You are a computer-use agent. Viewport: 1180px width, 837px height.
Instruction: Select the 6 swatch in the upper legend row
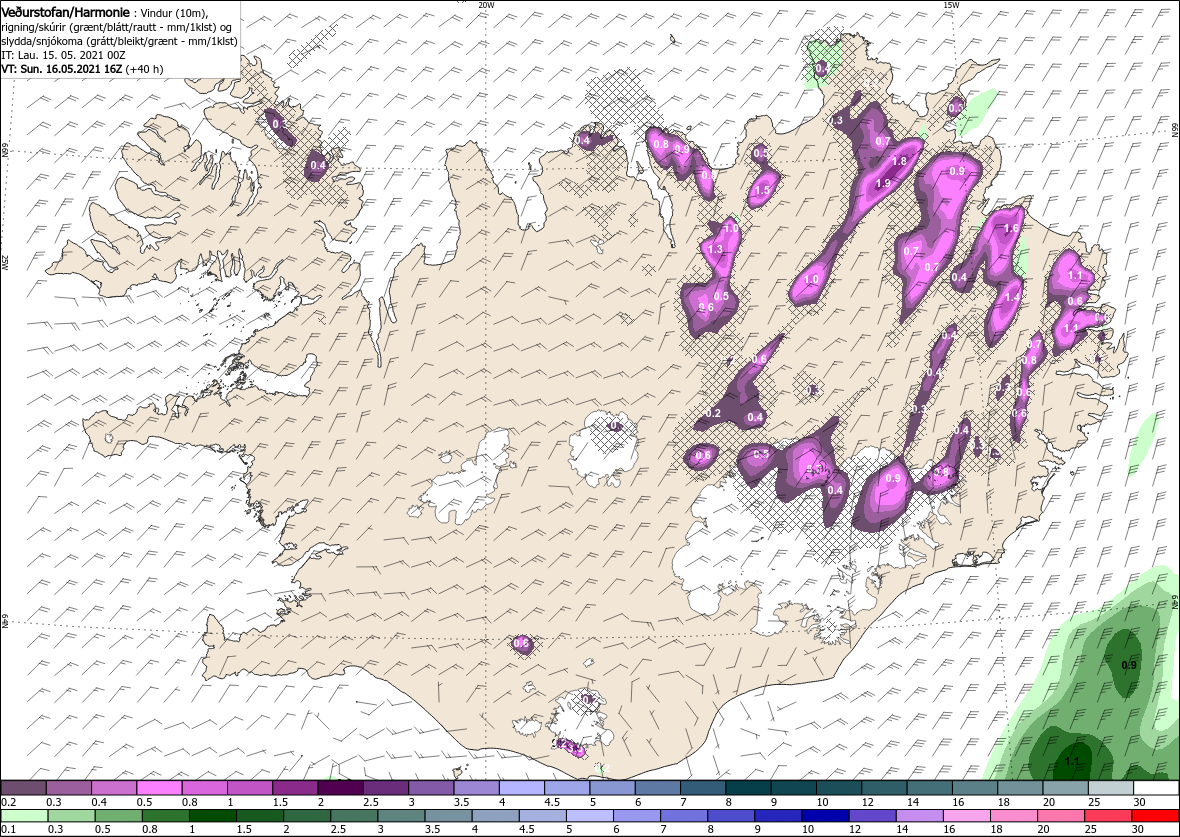point(658,788)
